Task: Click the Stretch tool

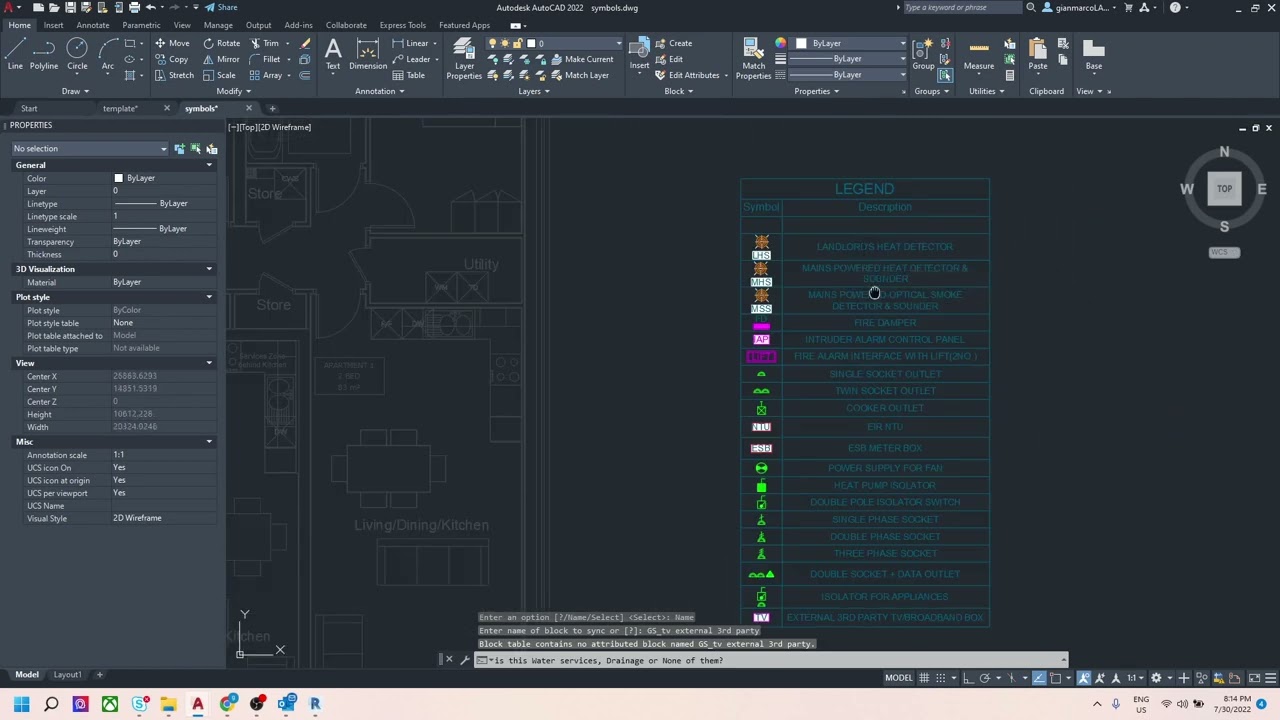Action: tap(173, 75)
